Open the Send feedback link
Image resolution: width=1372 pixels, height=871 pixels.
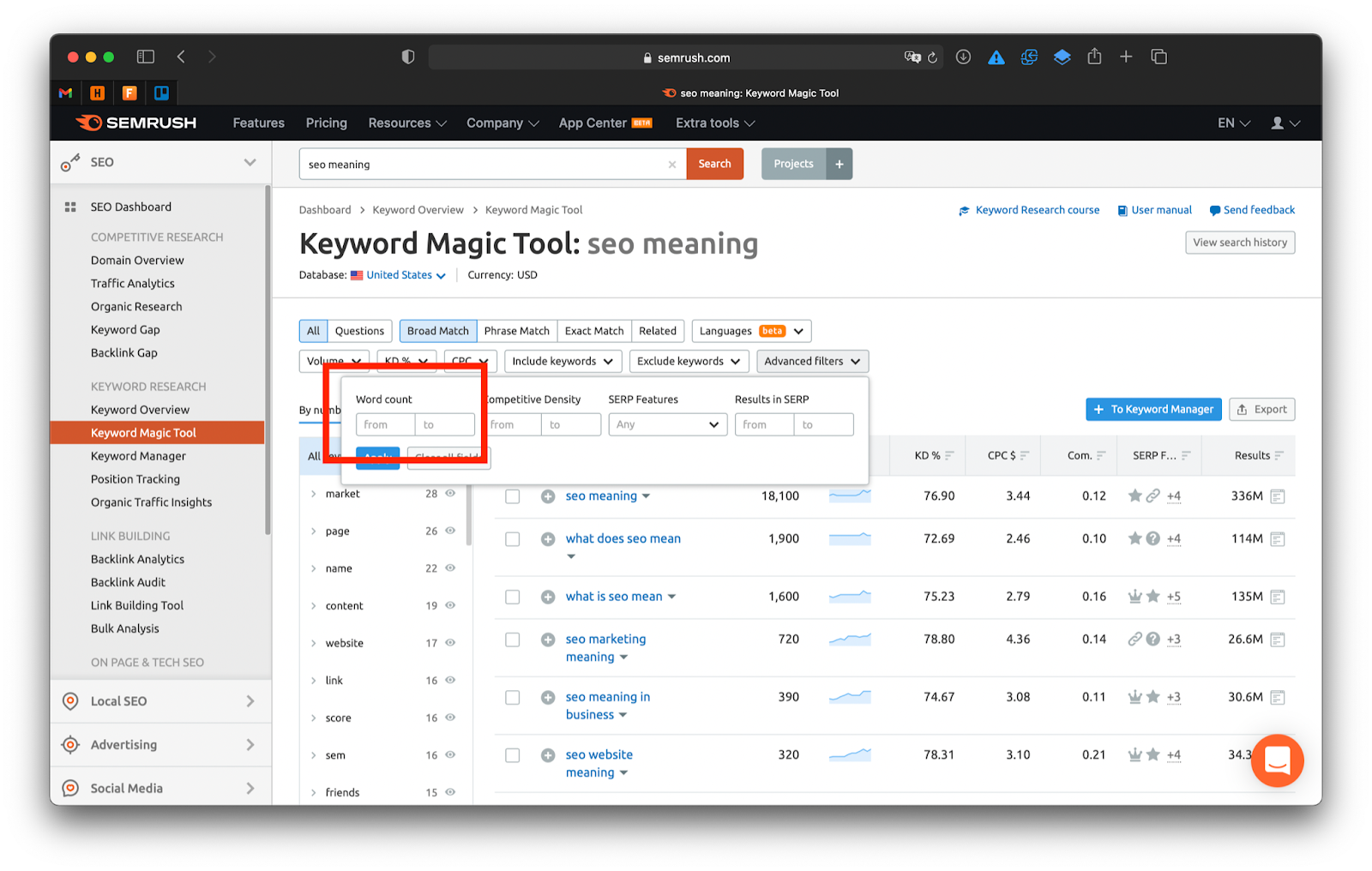(1252, 210)
